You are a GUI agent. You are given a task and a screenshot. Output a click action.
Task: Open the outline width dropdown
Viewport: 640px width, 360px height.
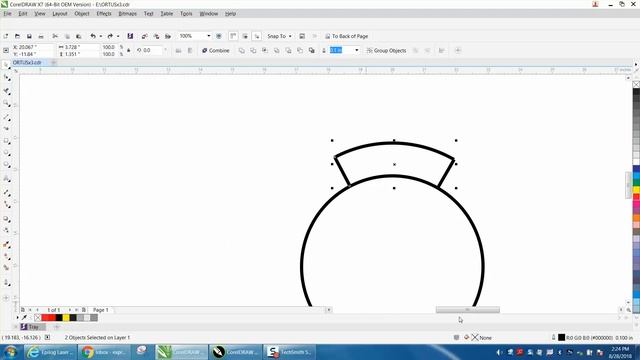point(357,50)
